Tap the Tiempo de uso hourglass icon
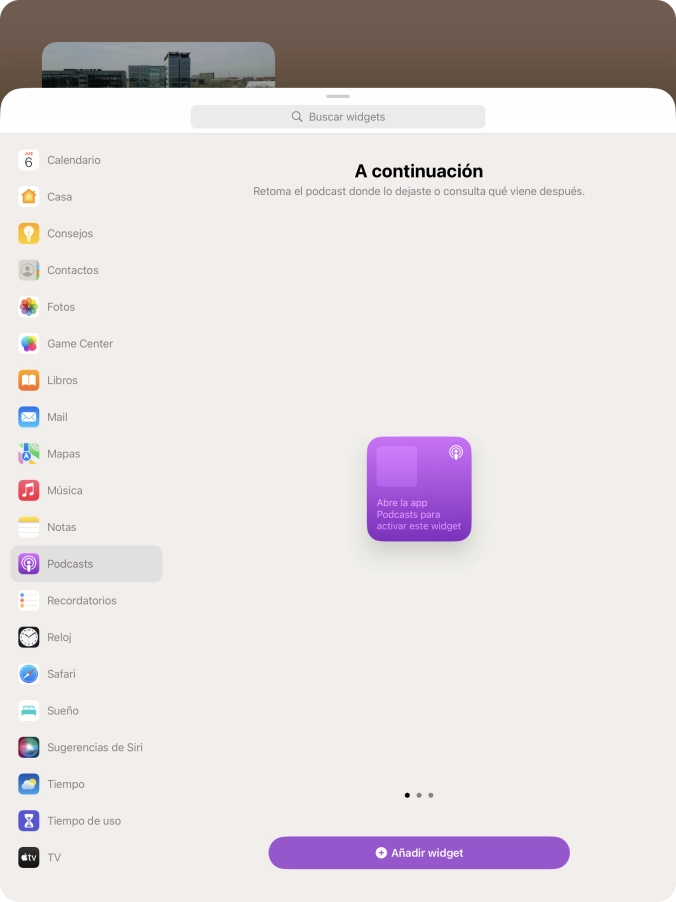 click(29, 821)
